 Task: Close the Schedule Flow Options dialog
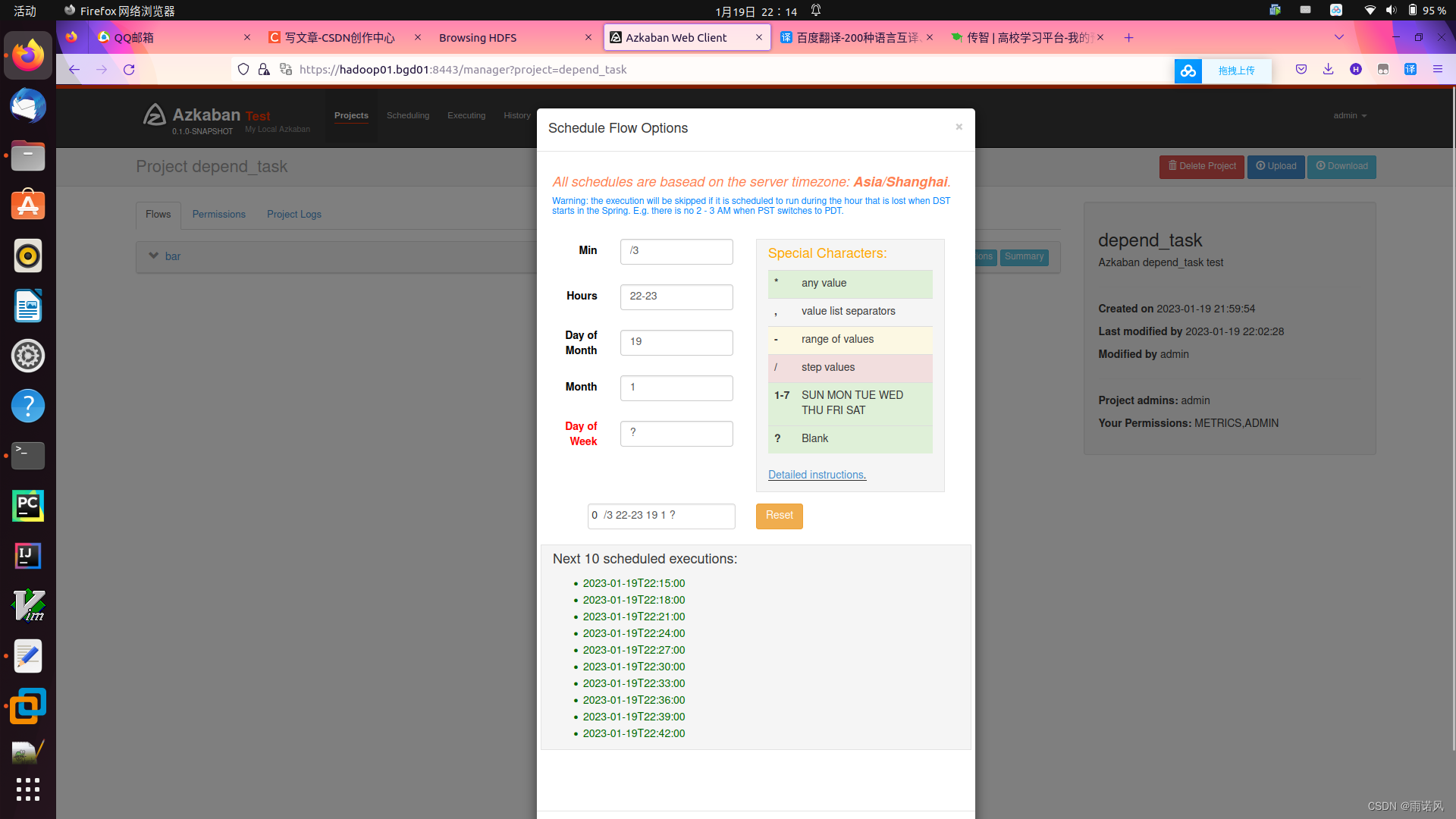959,127
